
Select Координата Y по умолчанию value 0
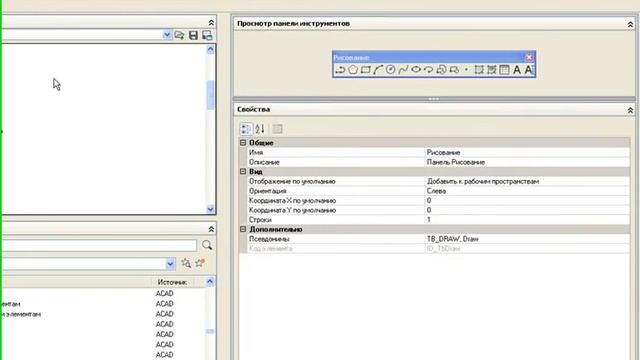pos(429,210)
